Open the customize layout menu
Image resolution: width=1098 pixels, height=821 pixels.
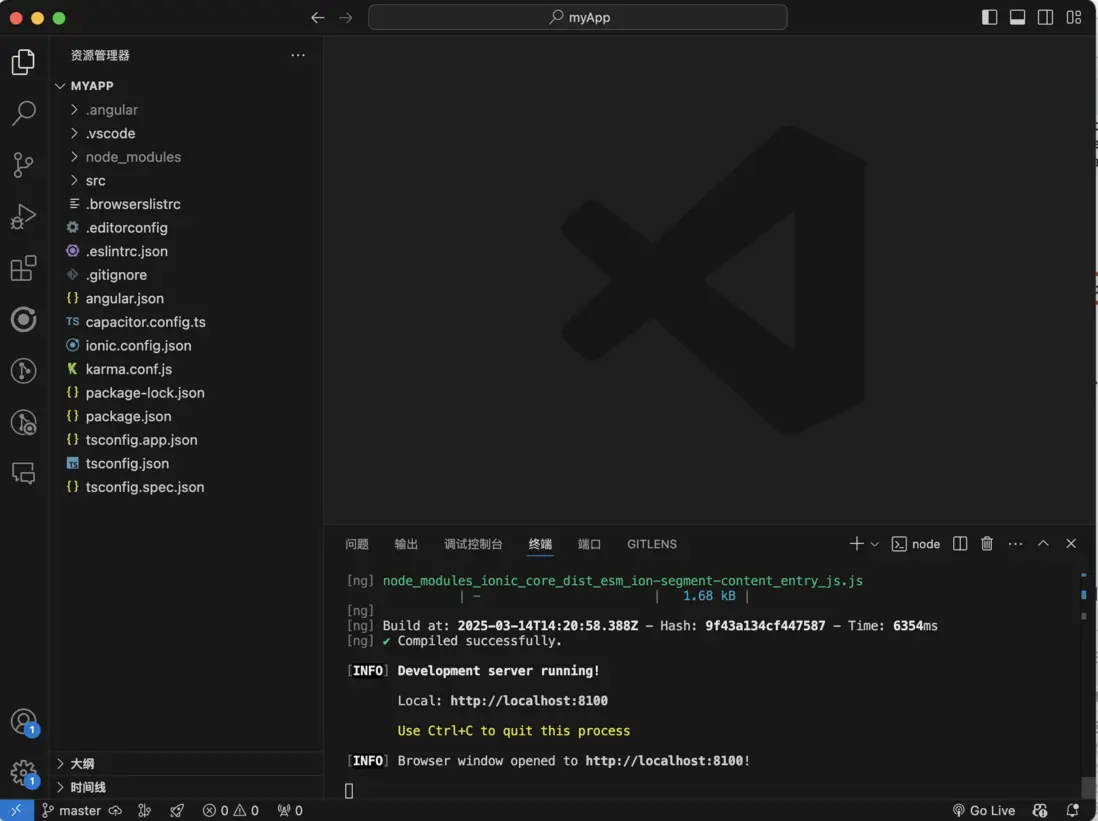(x=1073, y=18)
